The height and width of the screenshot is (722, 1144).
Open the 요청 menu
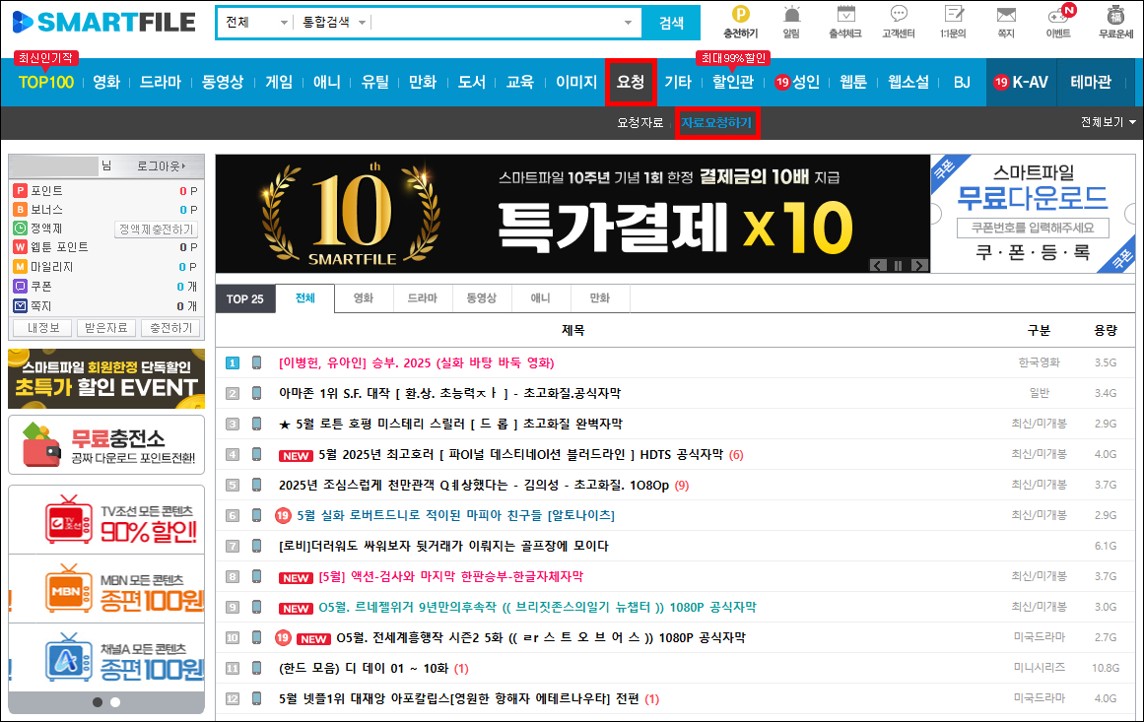click(630, 82)
